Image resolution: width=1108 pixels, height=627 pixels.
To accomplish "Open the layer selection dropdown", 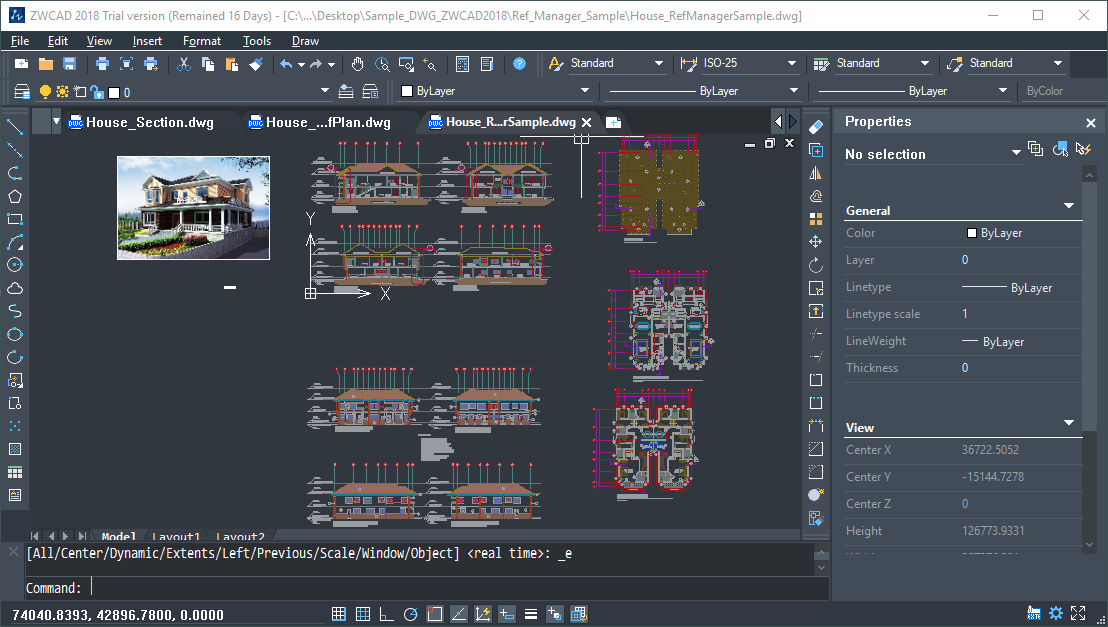I will (x=323, y=90).
